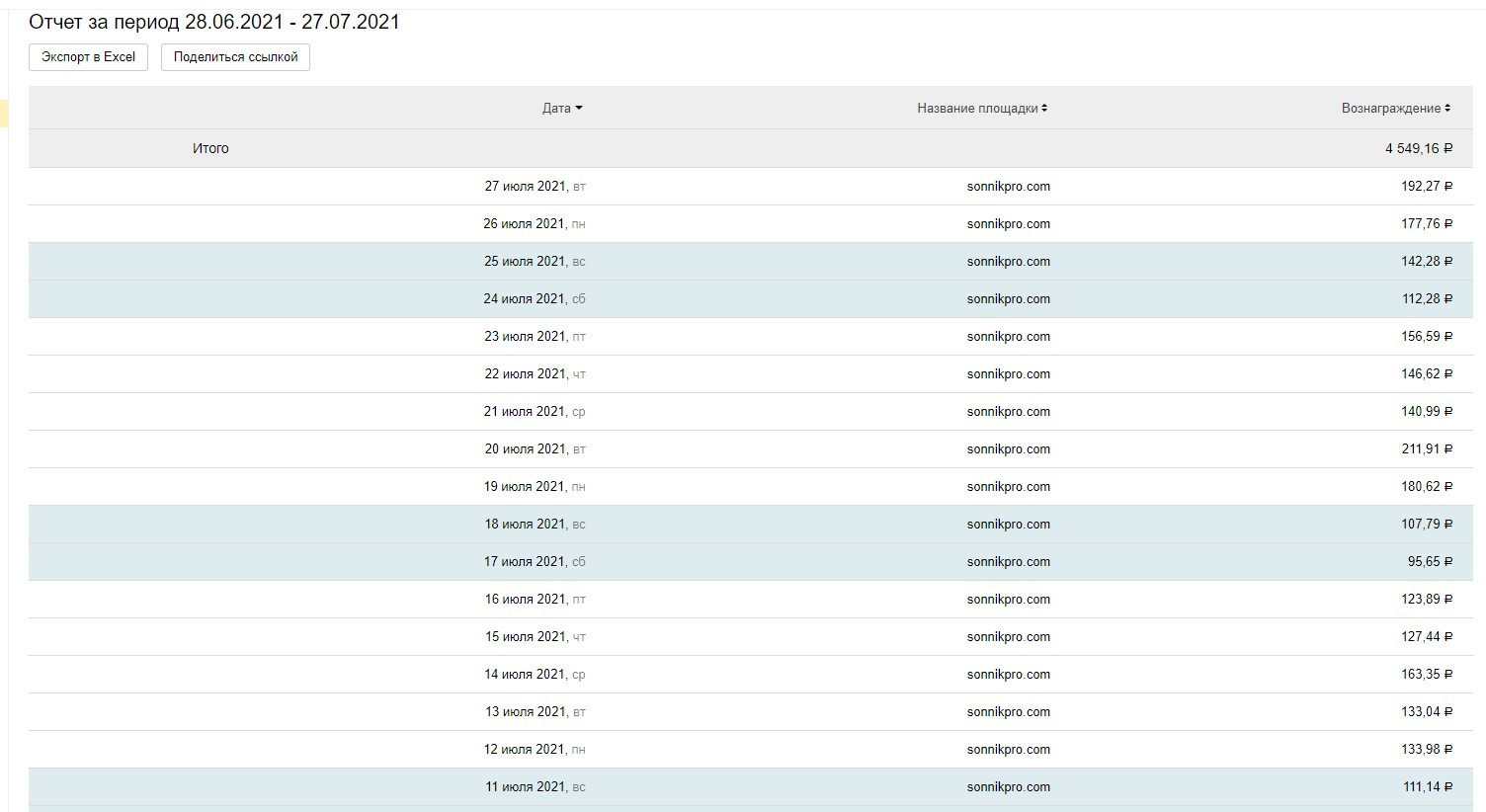The height and width of the screenshot is (812, 1486).
Task: Click sonnikpro.com in the 11 июля row
Action: (1008, 787)
